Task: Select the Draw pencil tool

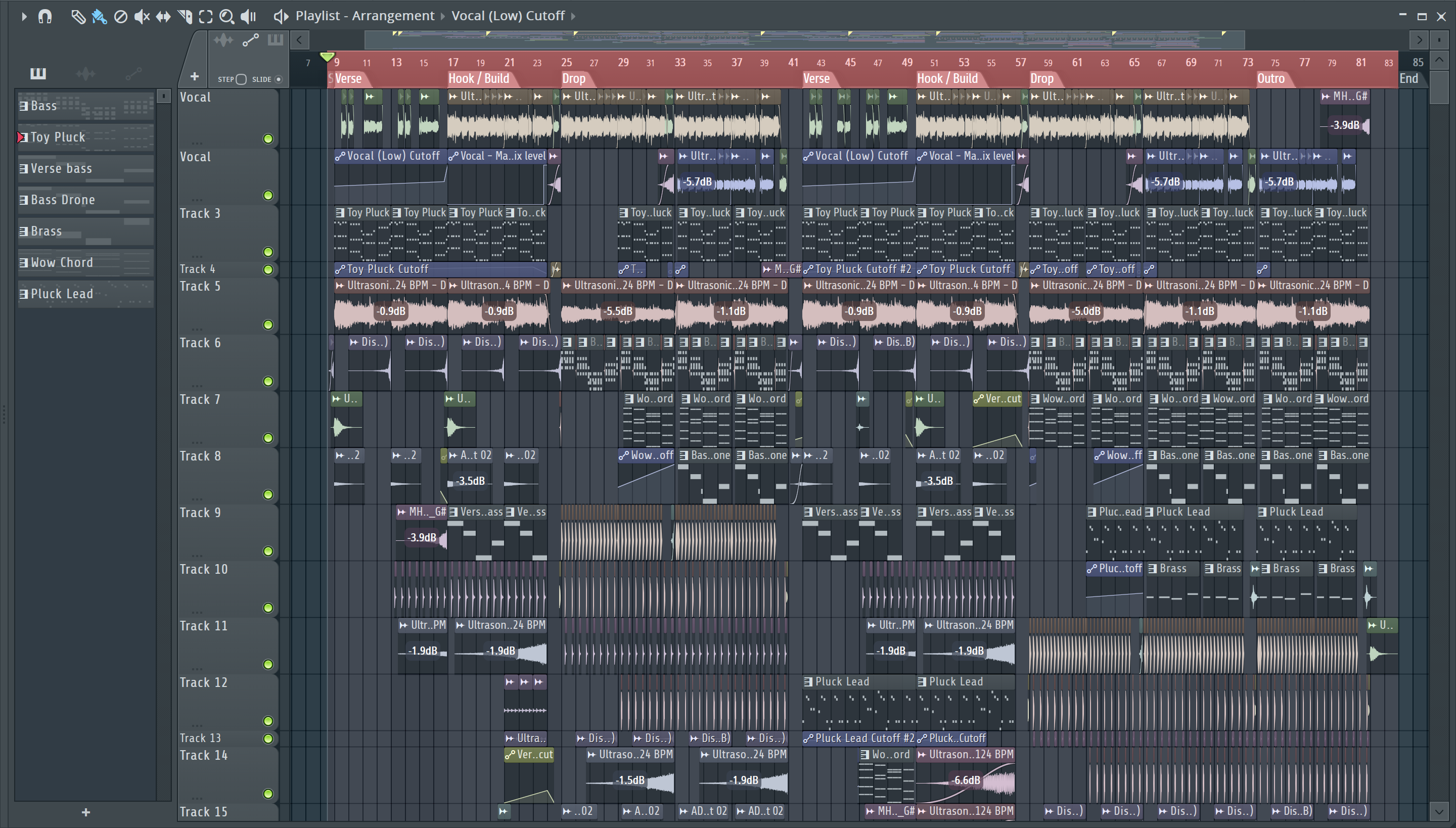Action: (78, 17)
